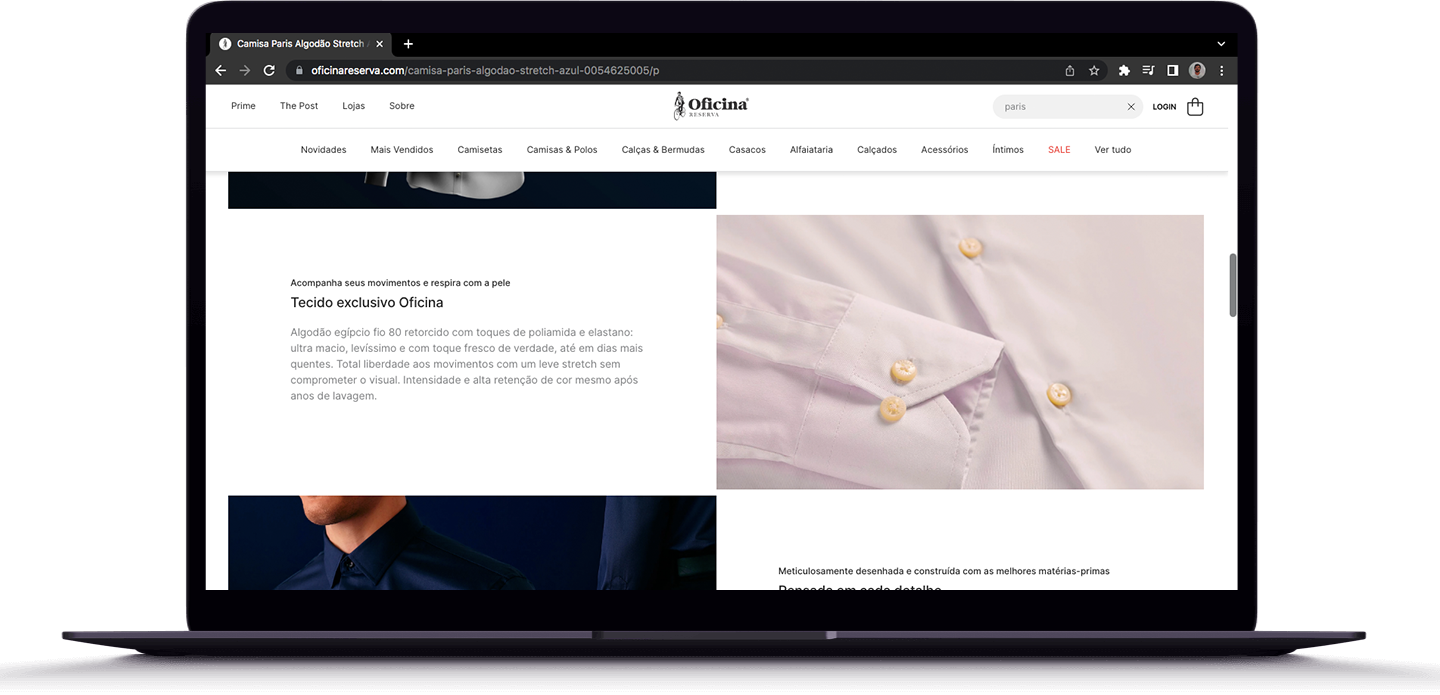
Task: Open the Prime link
Action: click(243, 106)
